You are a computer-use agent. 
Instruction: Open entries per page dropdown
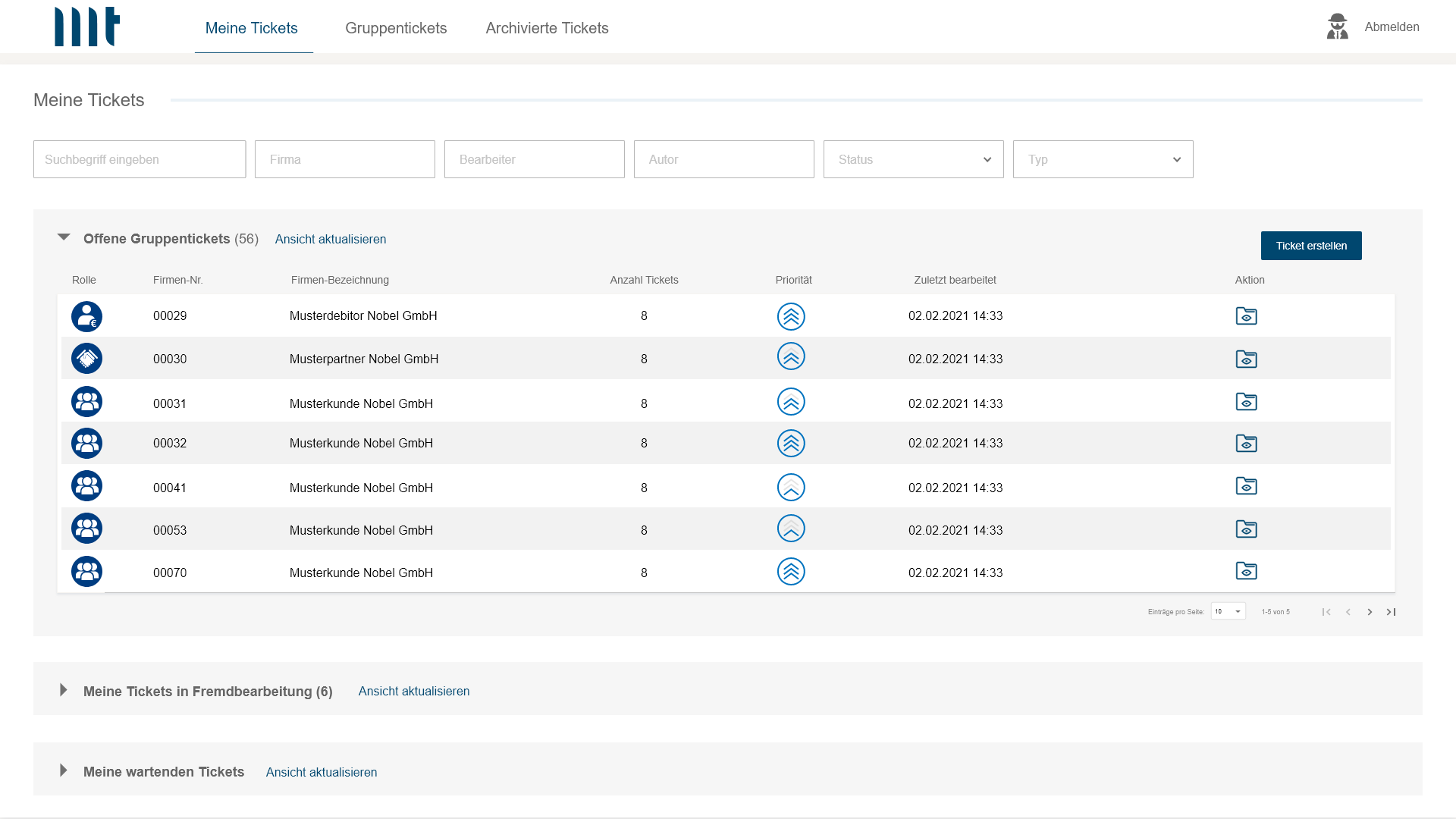click(1228, 611)
